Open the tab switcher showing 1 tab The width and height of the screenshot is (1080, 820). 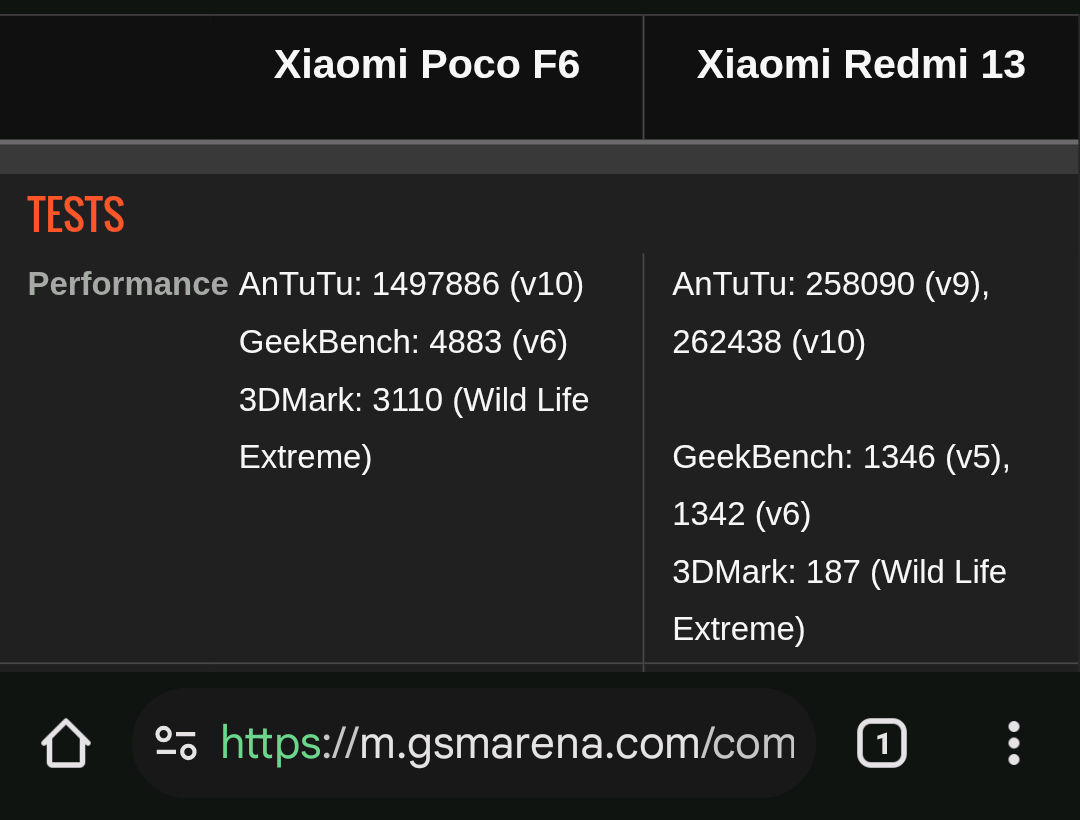[x=881, y=743]
